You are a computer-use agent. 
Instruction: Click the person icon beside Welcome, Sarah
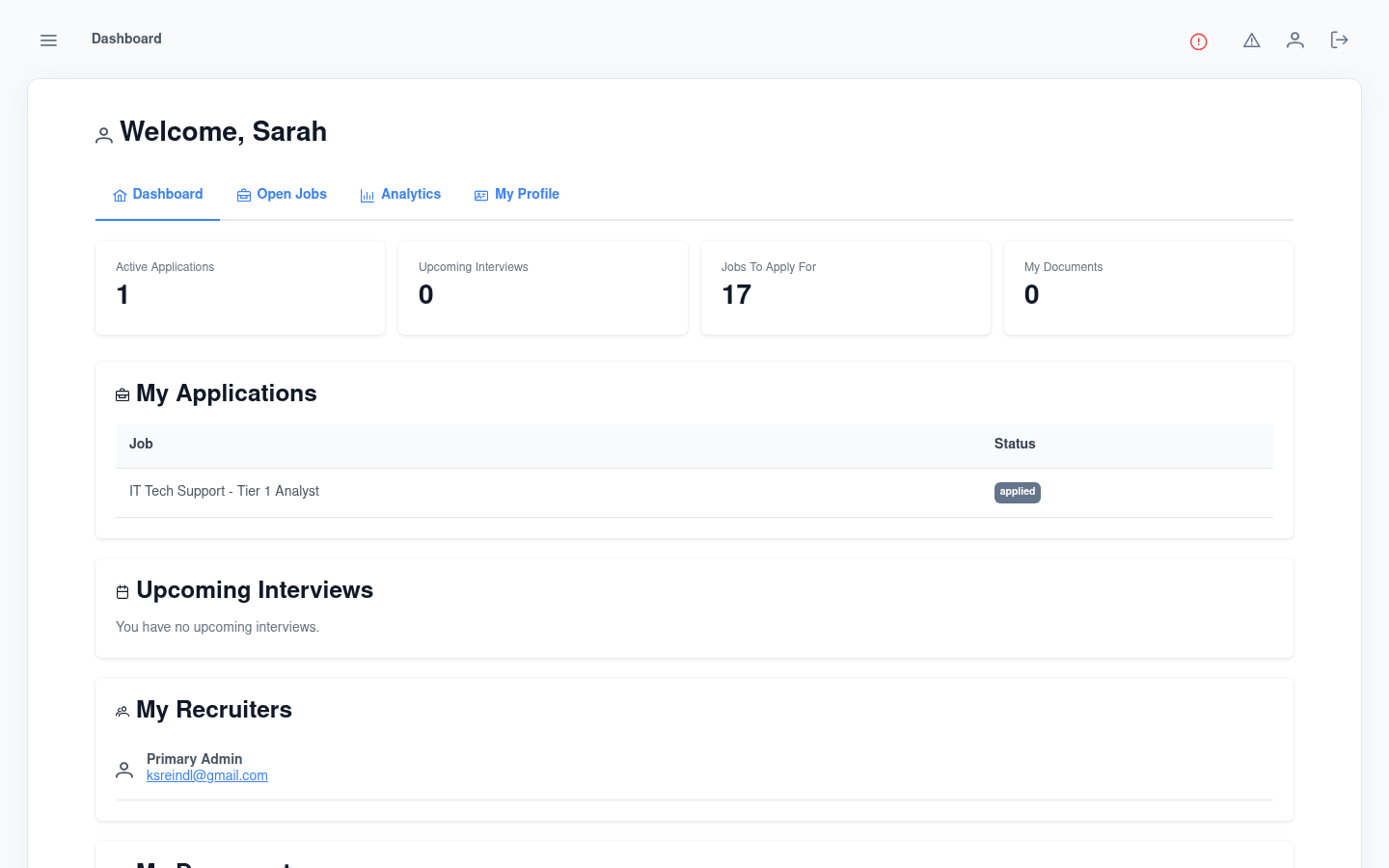[104, 136]
